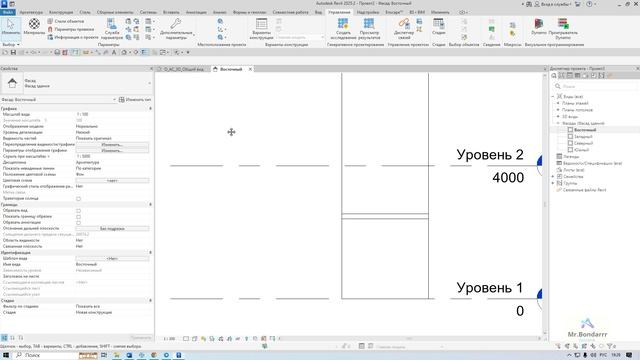Switch to the Восточный view tab
640x360 pixels.
pyautogui.click(x=231, y=69)
